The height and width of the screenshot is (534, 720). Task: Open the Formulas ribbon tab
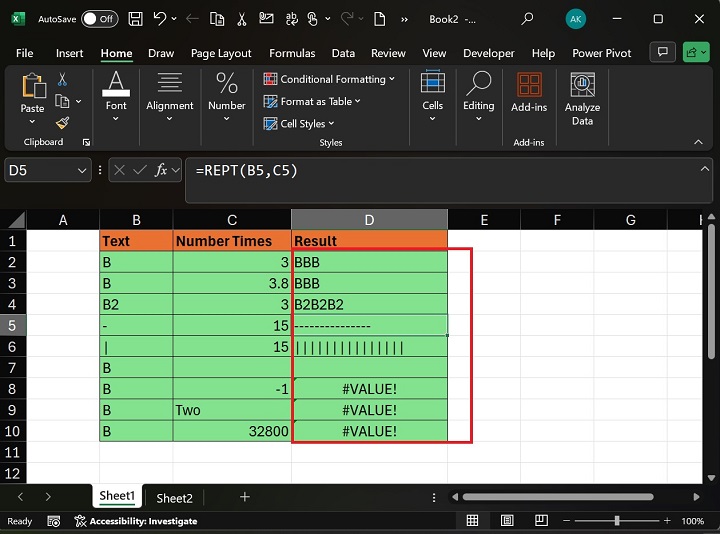292,53
